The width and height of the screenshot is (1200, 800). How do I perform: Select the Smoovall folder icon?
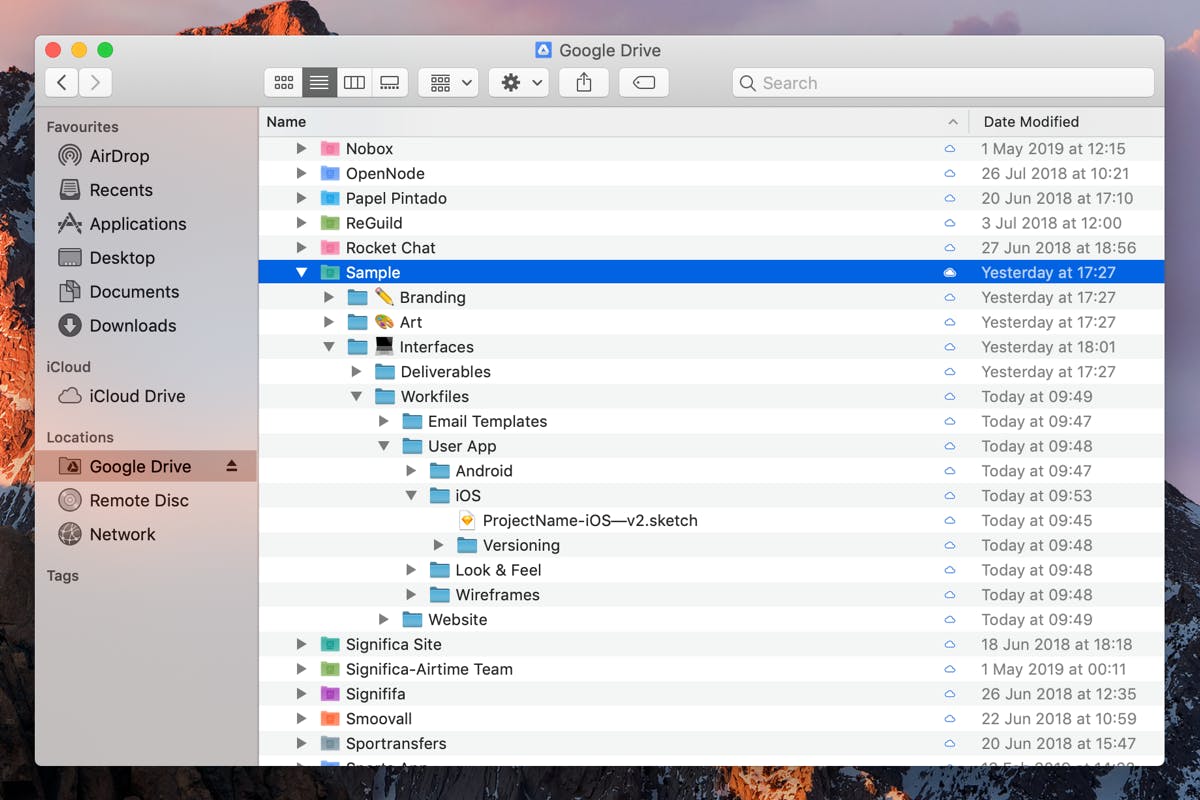pyautogui.click(x=330, y=719)
